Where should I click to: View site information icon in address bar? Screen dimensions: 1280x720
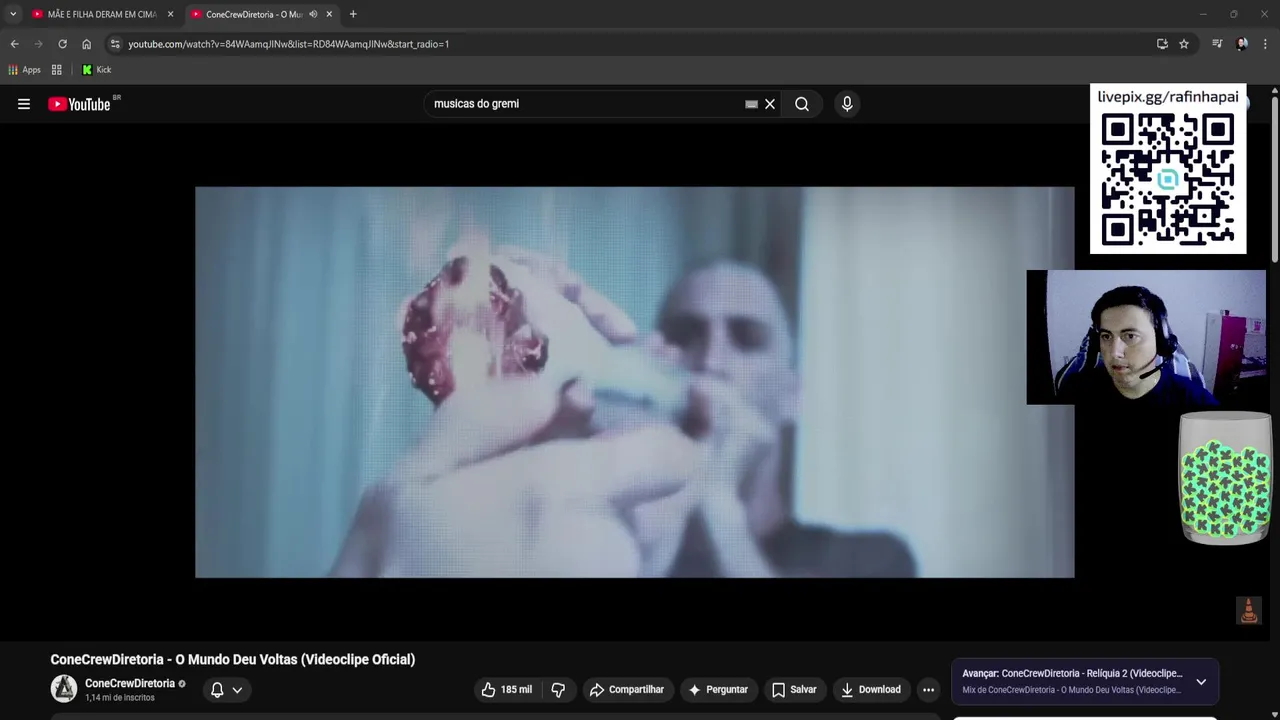click(x=115, y=44)
